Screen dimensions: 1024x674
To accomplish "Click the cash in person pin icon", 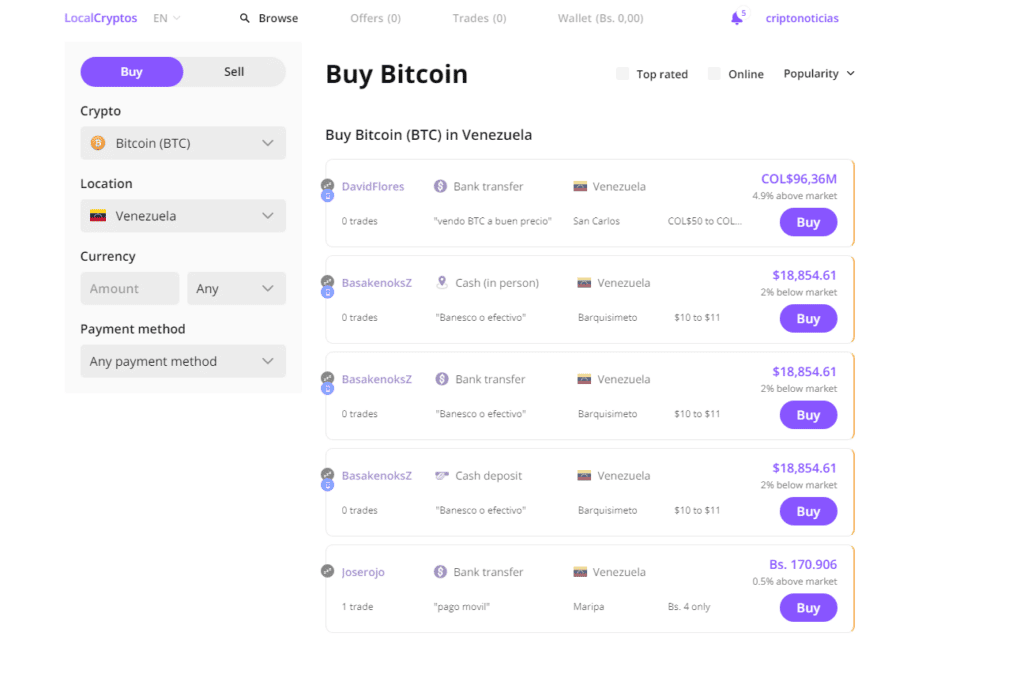I will point(442,283).
